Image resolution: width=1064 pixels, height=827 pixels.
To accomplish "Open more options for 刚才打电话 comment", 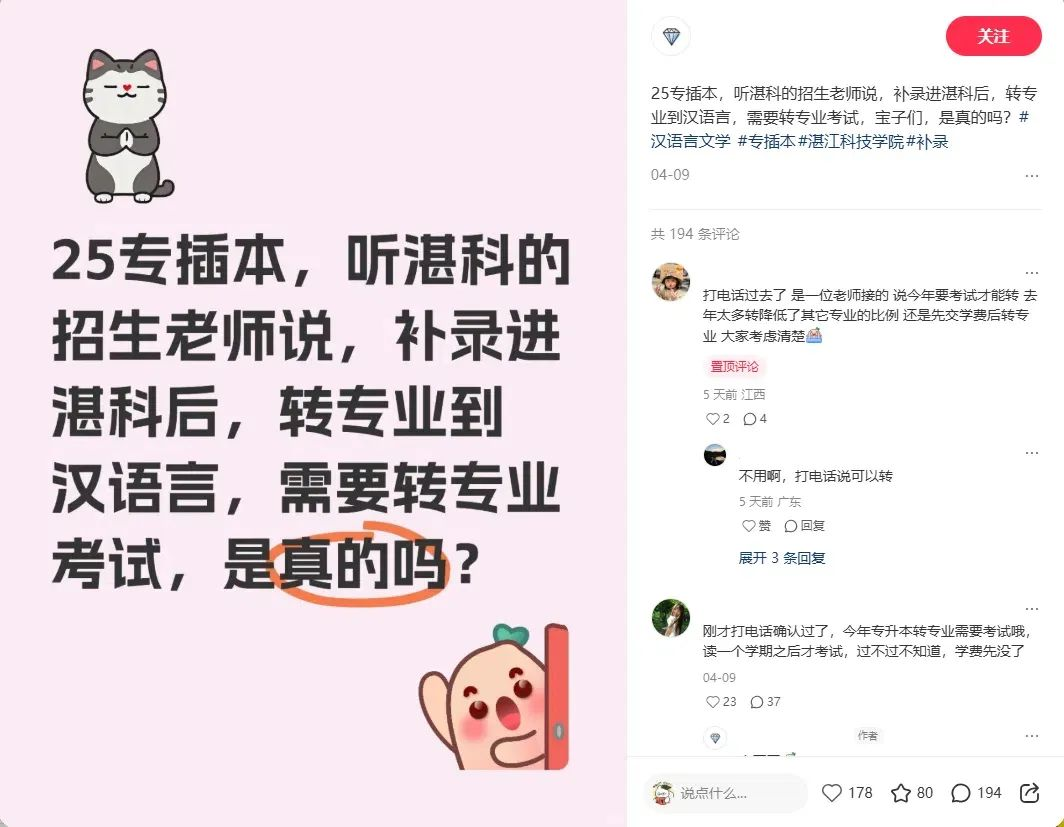I will [x=1031, y=609].
